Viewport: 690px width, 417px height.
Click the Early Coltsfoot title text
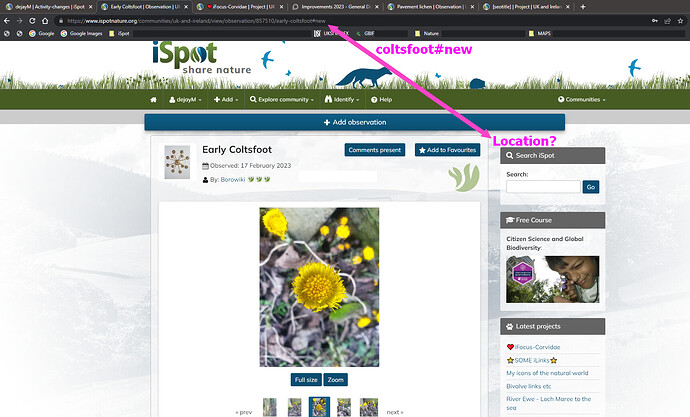(237, 150)
